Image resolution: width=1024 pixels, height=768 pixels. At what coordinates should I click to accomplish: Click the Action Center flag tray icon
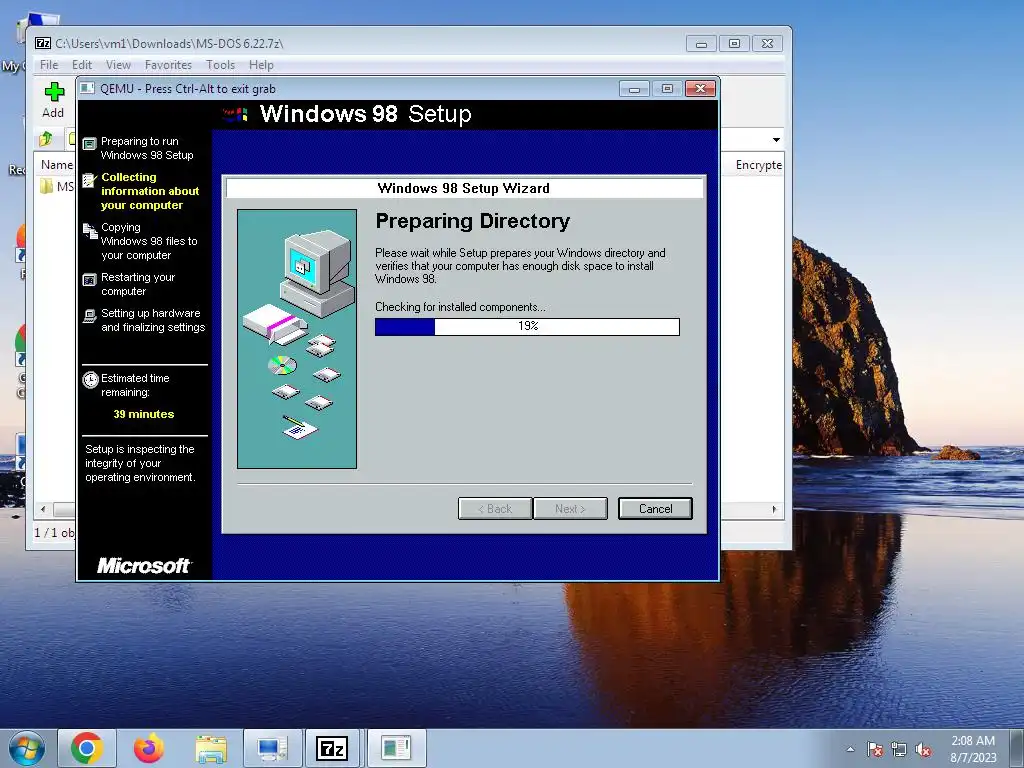pyautogui.click(x=875, y=750)
